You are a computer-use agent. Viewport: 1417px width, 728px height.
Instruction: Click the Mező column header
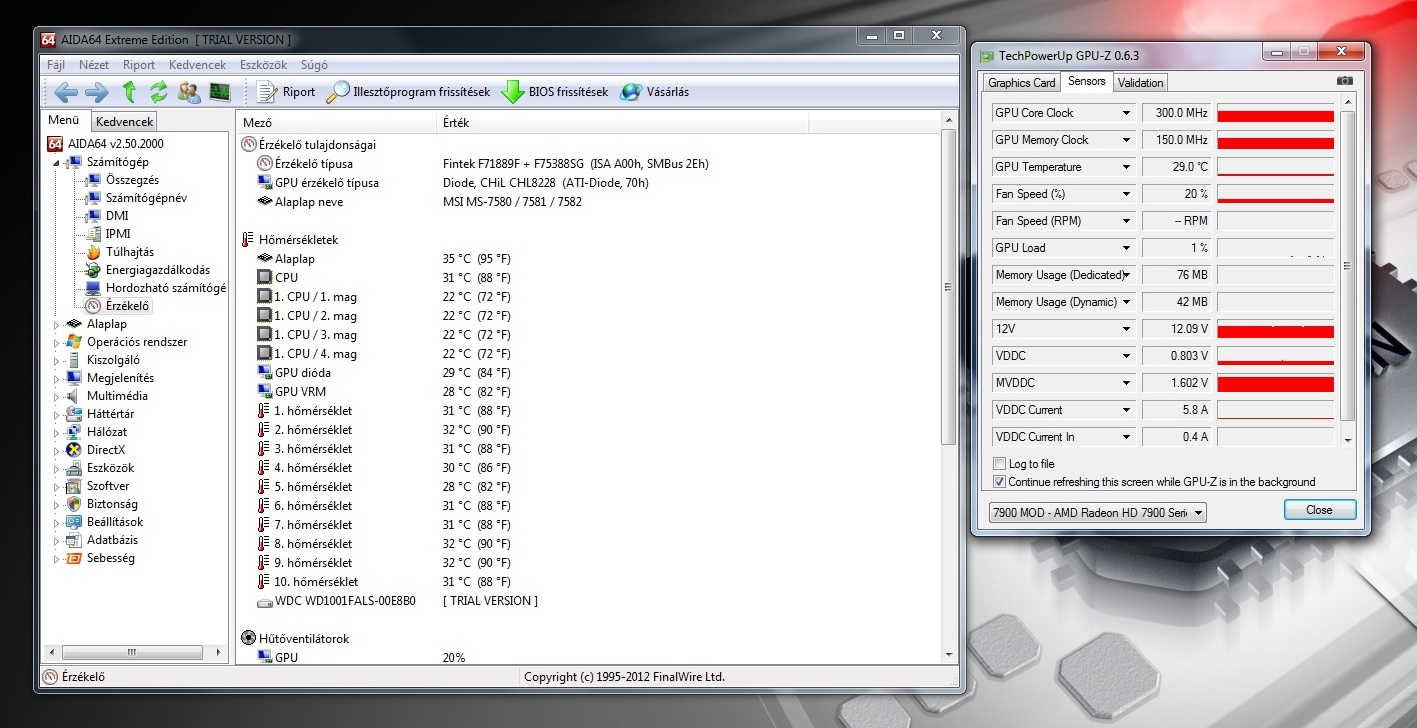[x=337, y=123]
